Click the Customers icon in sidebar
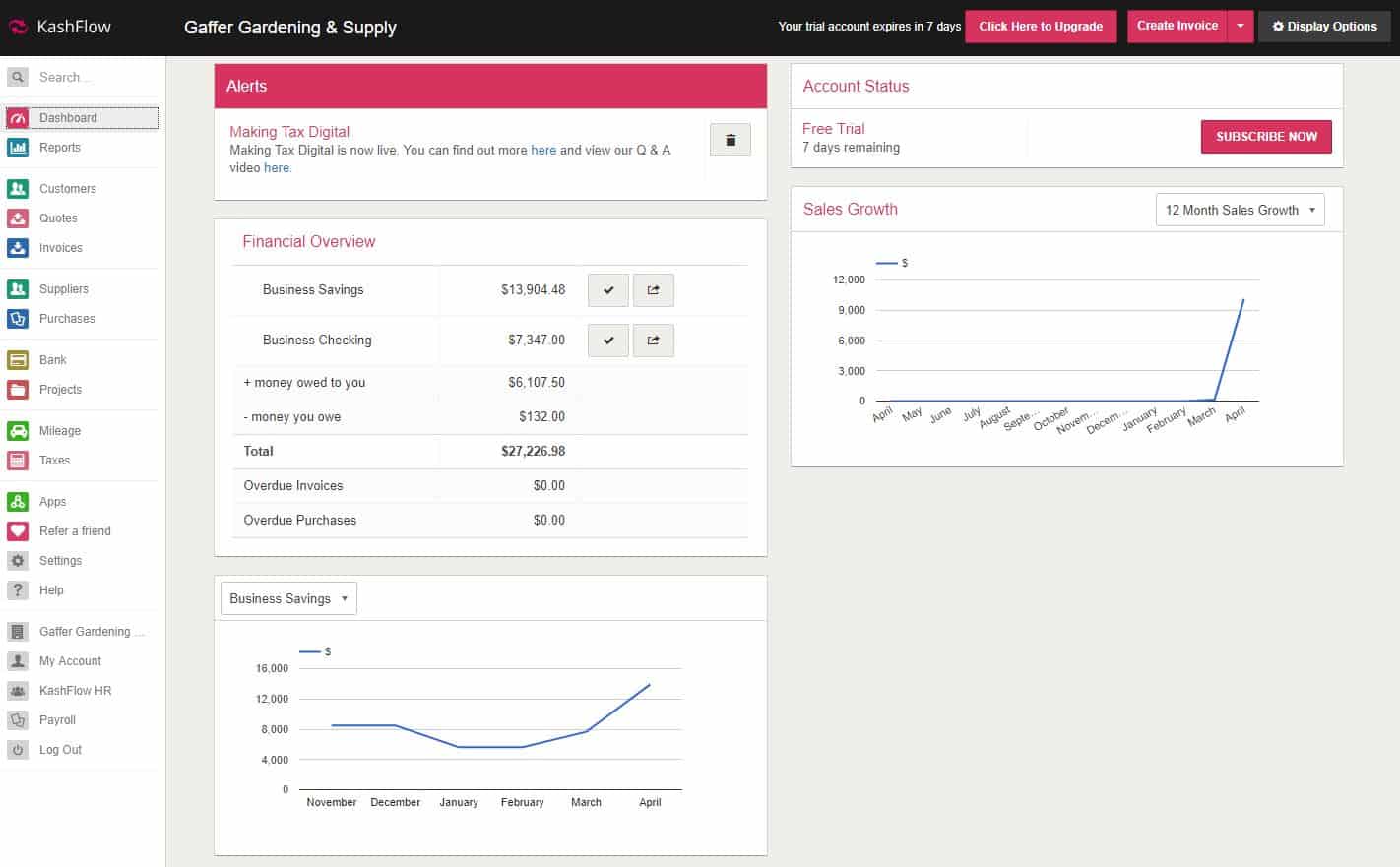The height and width of the screenshot is (867, 1400). click(x=18, y=189)
